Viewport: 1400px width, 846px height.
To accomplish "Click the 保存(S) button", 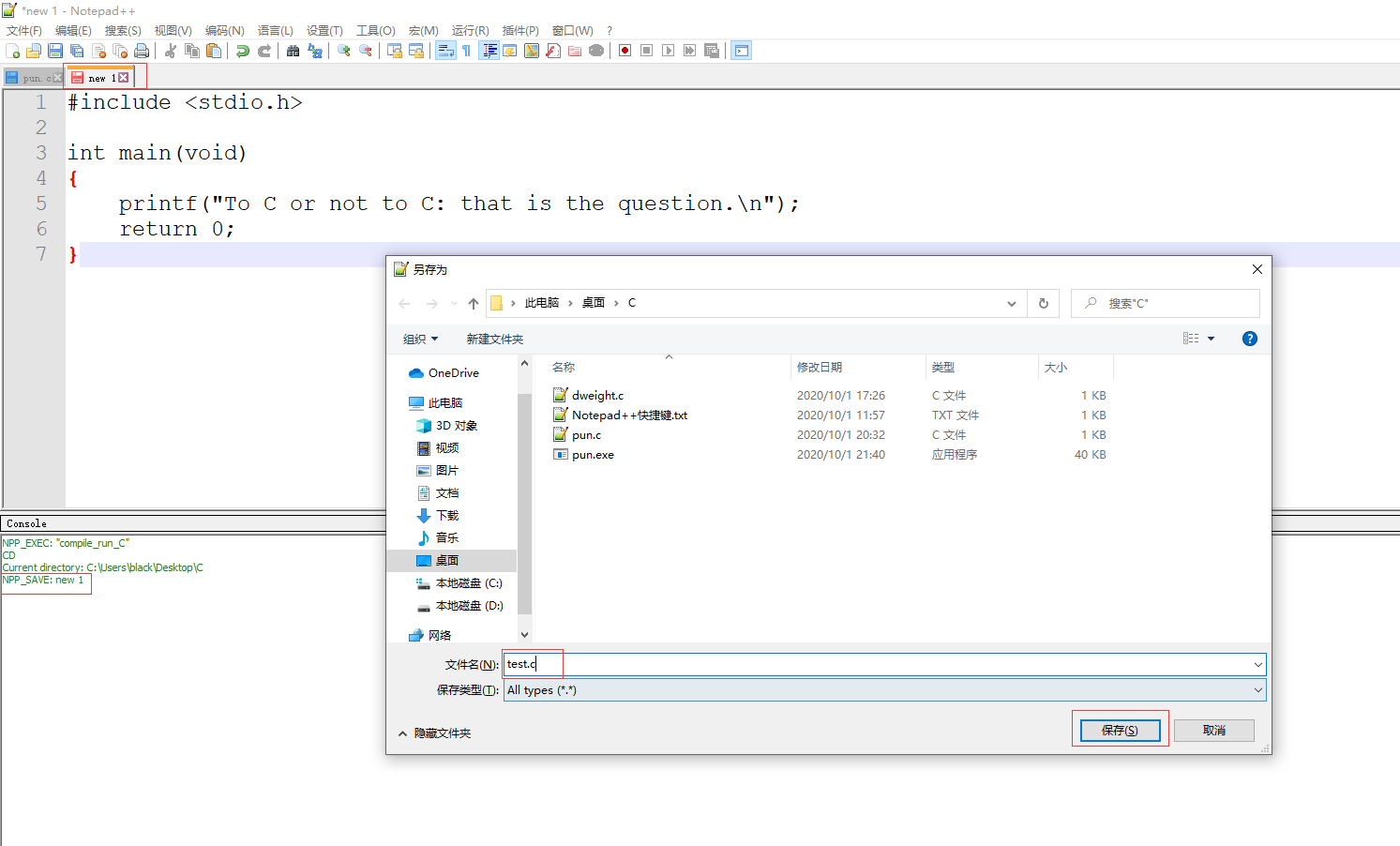I will [1122, 730].
